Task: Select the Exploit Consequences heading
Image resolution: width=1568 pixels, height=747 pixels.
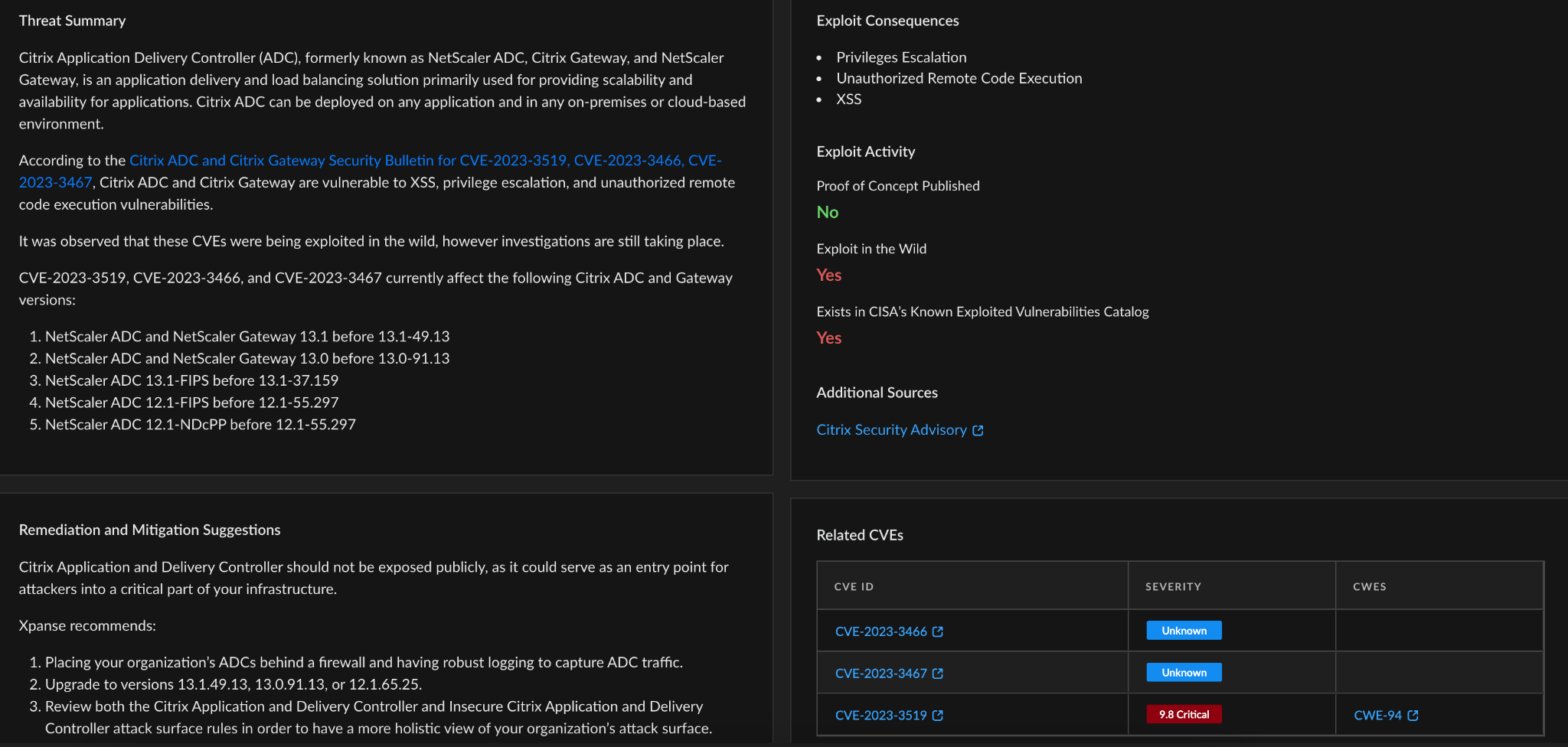Action: click(x=887, y=21)
